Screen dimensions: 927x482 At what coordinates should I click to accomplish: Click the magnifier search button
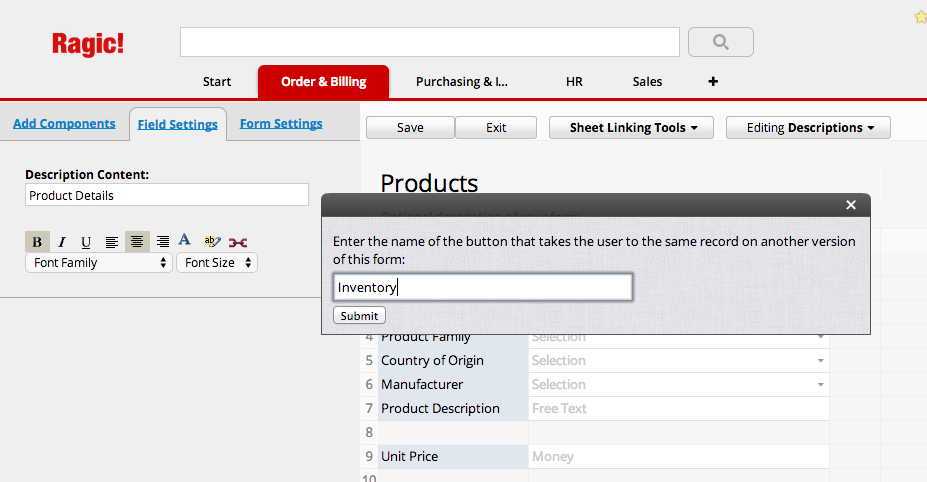721,42
